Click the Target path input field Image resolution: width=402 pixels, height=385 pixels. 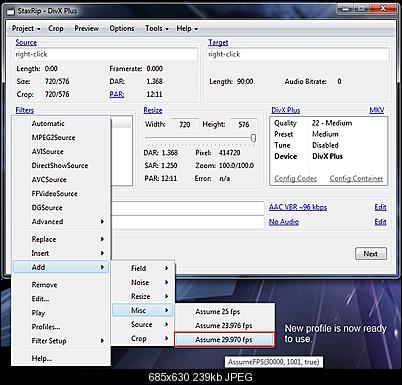297,54
